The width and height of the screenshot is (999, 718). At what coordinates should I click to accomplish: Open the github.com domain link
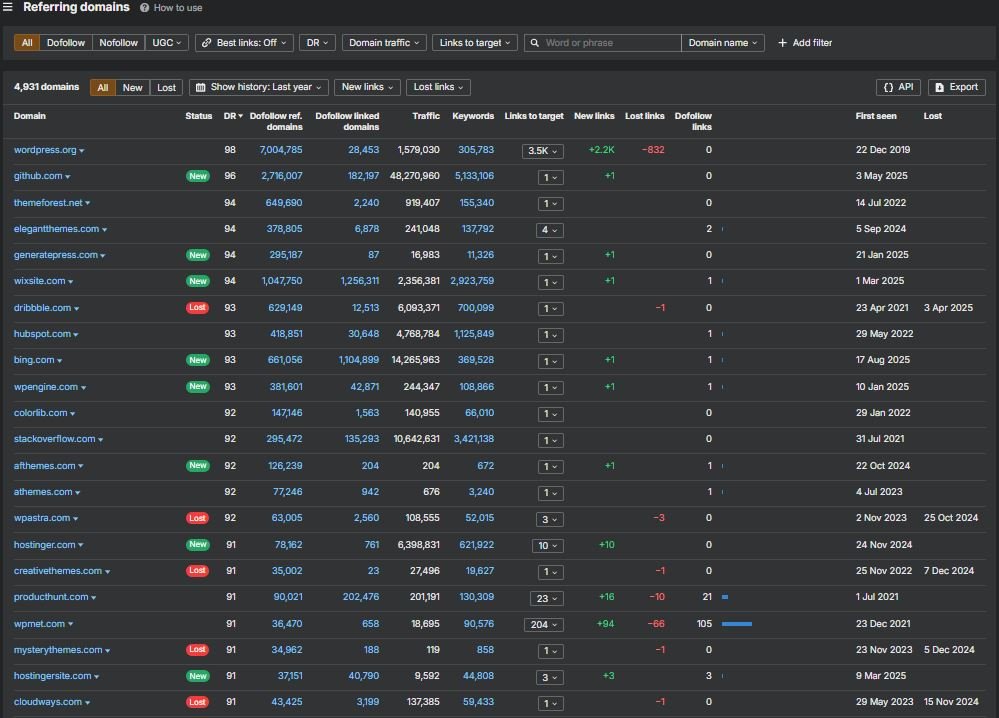tap(38, 176)
